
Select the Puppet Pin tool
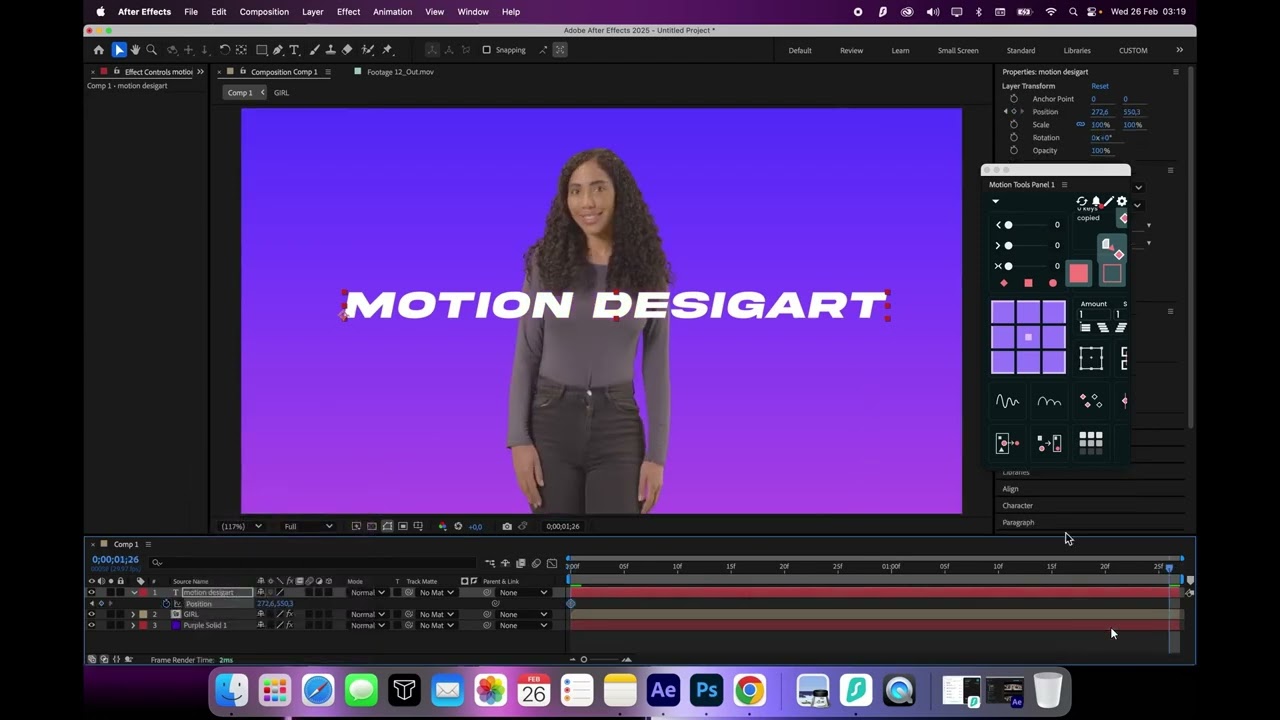click(387, 50)
